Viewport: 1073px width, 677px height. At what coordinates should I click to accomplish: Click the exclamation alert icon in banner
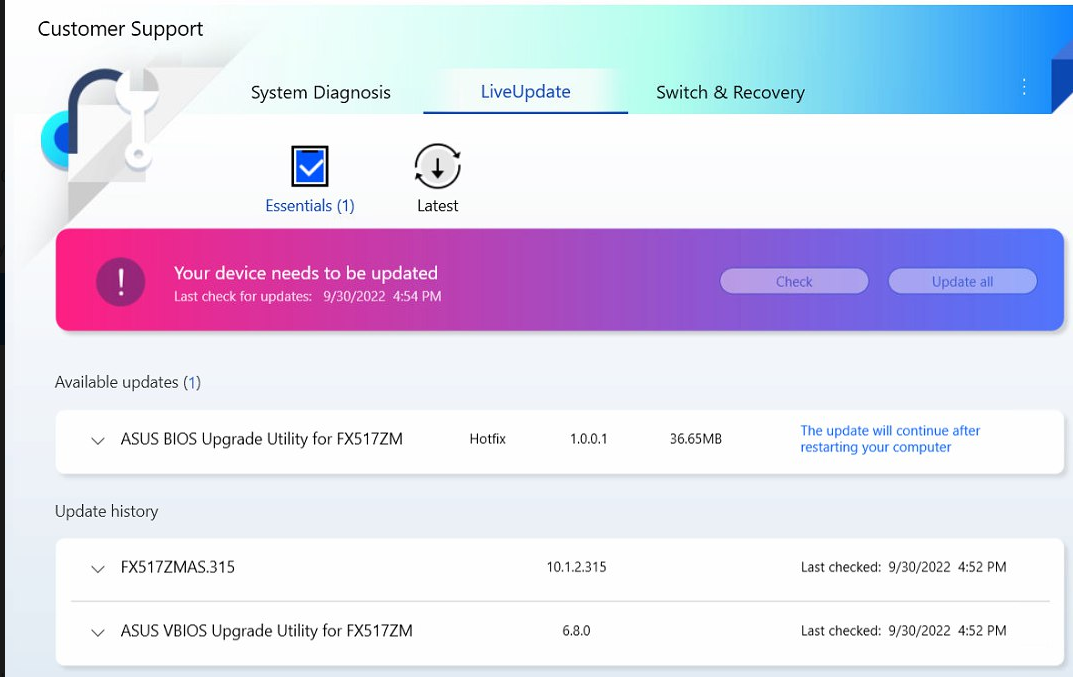click(120, 281)
